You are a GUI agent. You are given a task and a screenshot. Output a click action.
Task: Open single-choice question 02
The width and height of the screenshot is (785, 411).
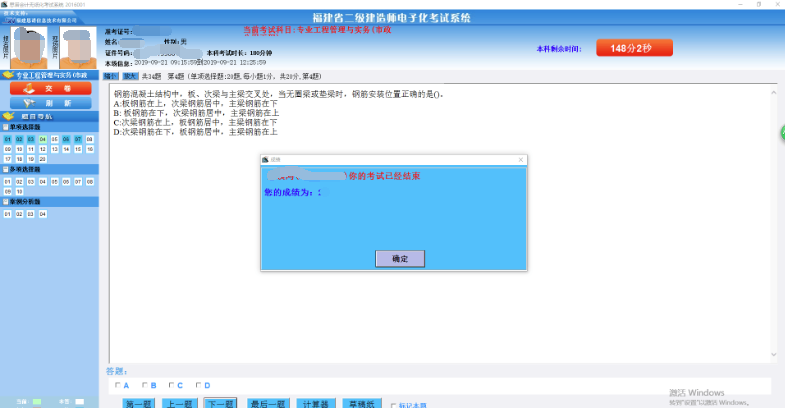pos(19,139)
